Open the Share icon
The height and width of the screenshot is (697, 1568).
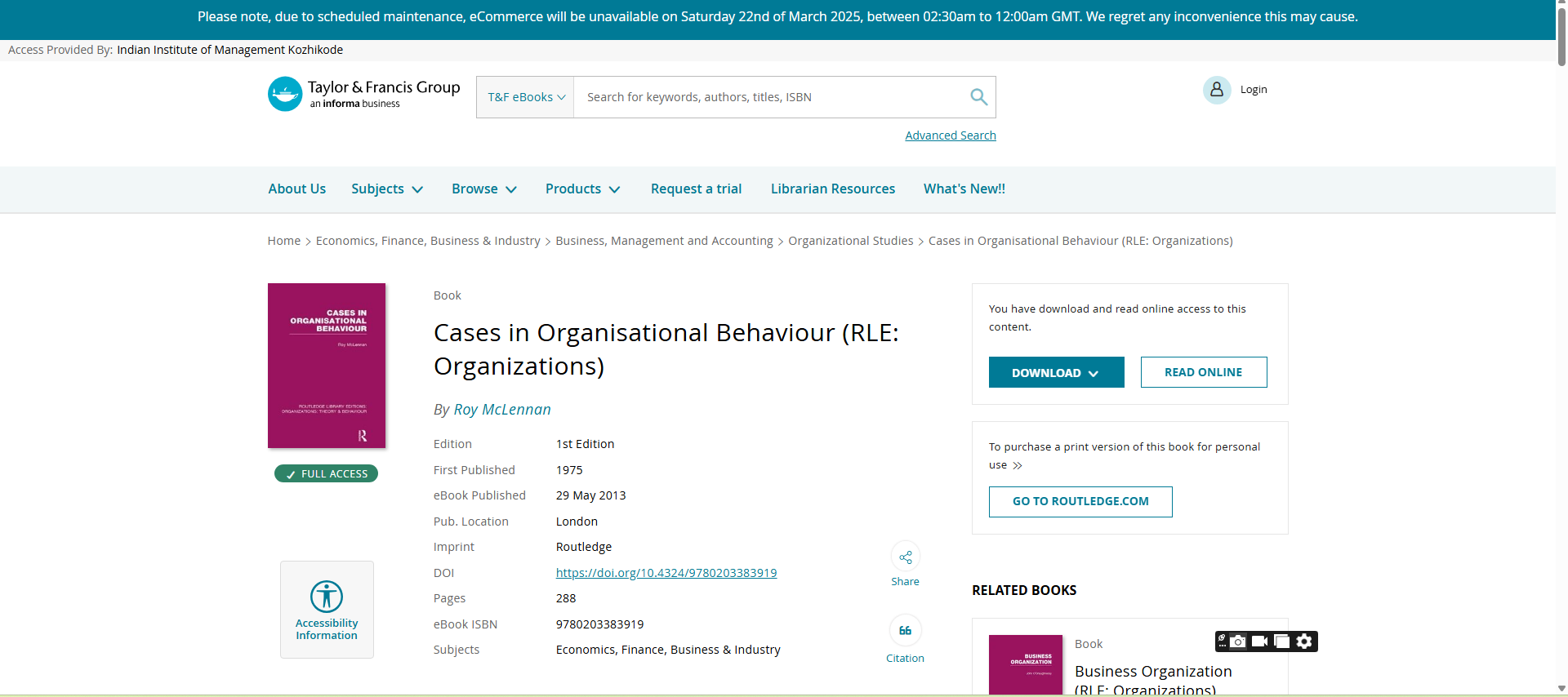[905, 557]
